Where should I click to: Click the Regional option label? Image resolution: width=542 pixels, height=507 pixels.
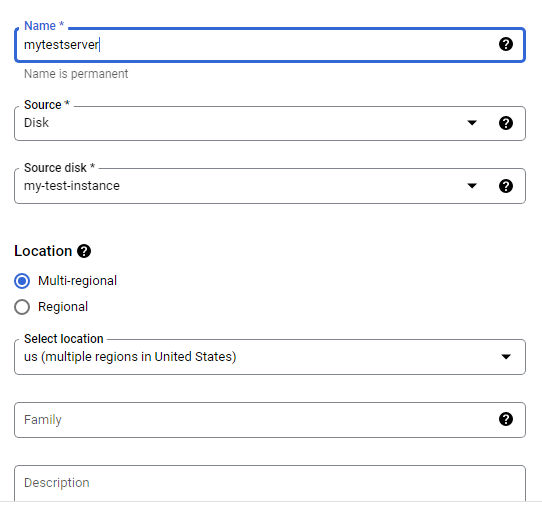pyautogui.click(x=63, y=307)
